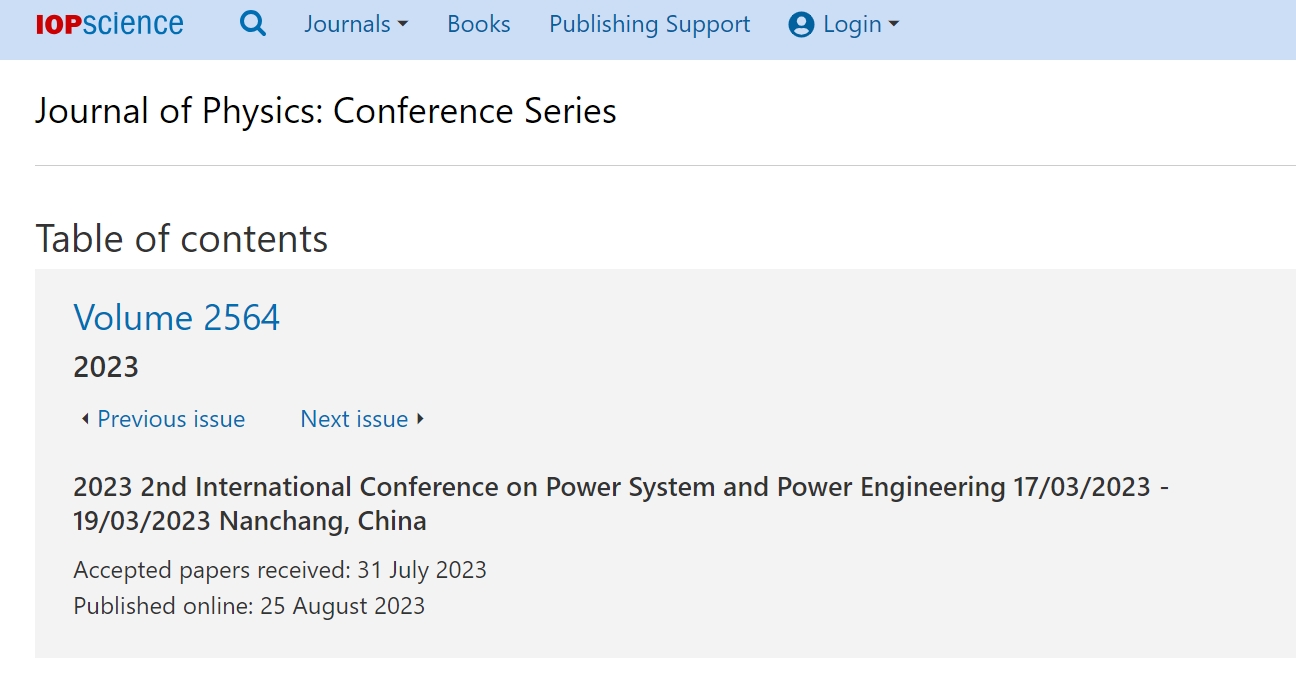1296x694 pixels.
Task: Click the Login user avatar icon
Action: (801, 25)
